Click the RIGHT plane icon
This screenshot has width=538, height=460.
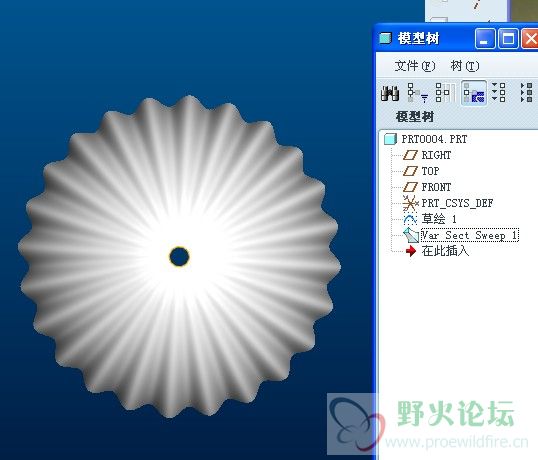[410, 155]
